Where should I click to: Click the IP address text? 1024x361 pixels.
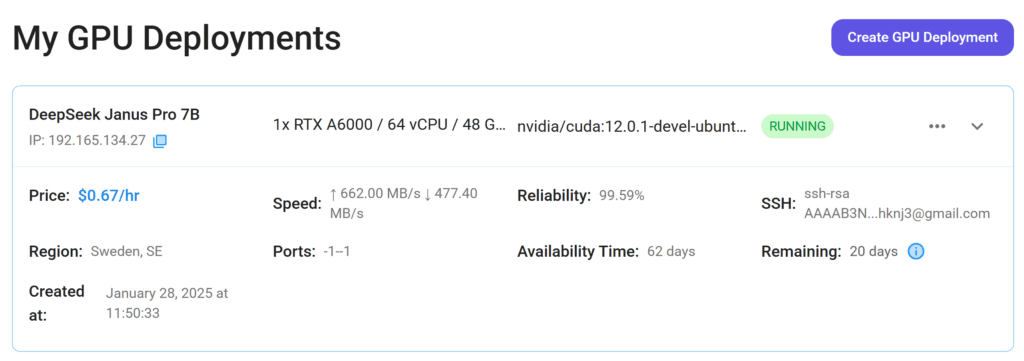coord(87,141)
